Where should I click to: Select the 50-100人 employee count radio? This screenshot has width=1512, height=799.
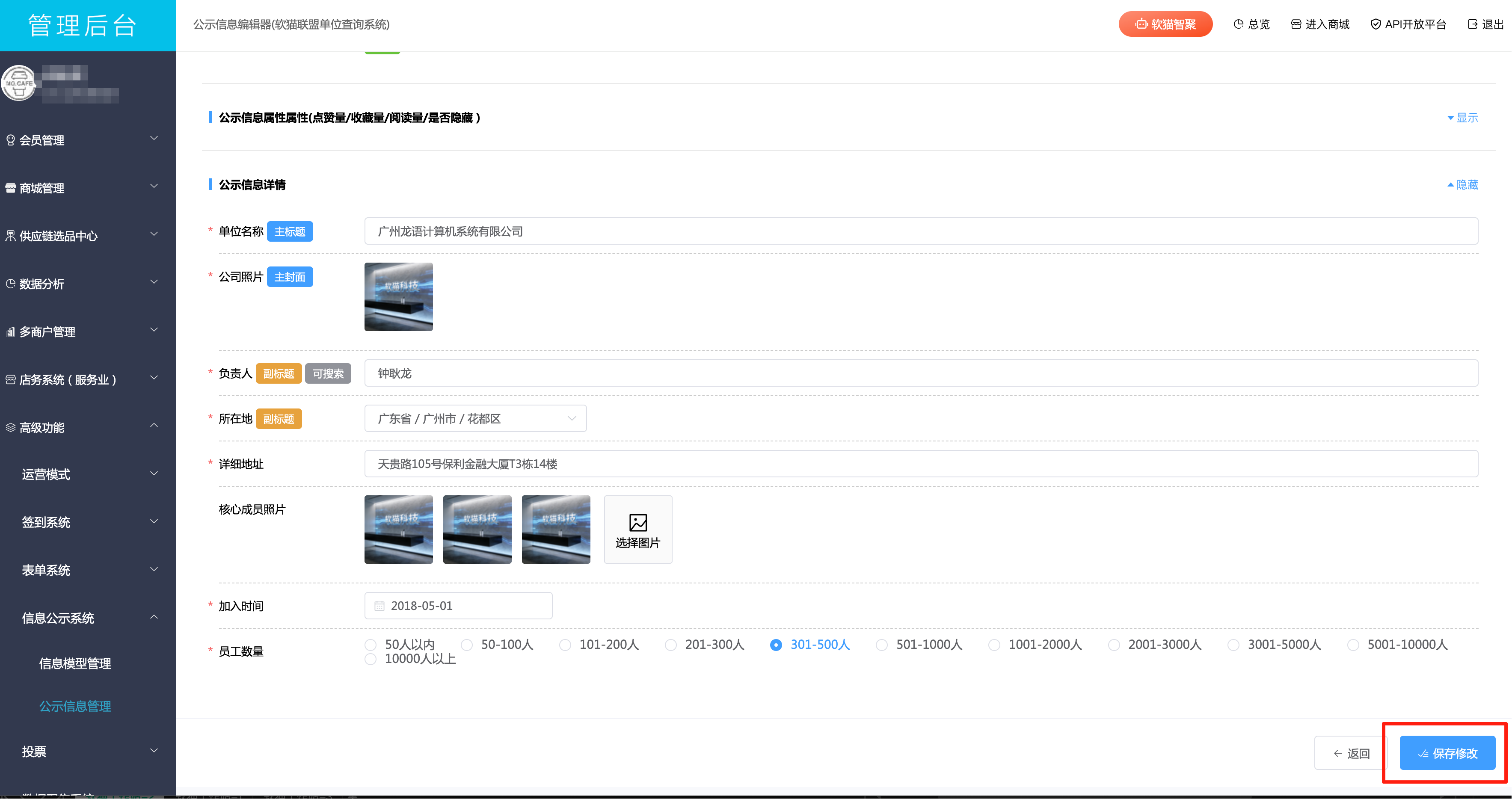467,645
